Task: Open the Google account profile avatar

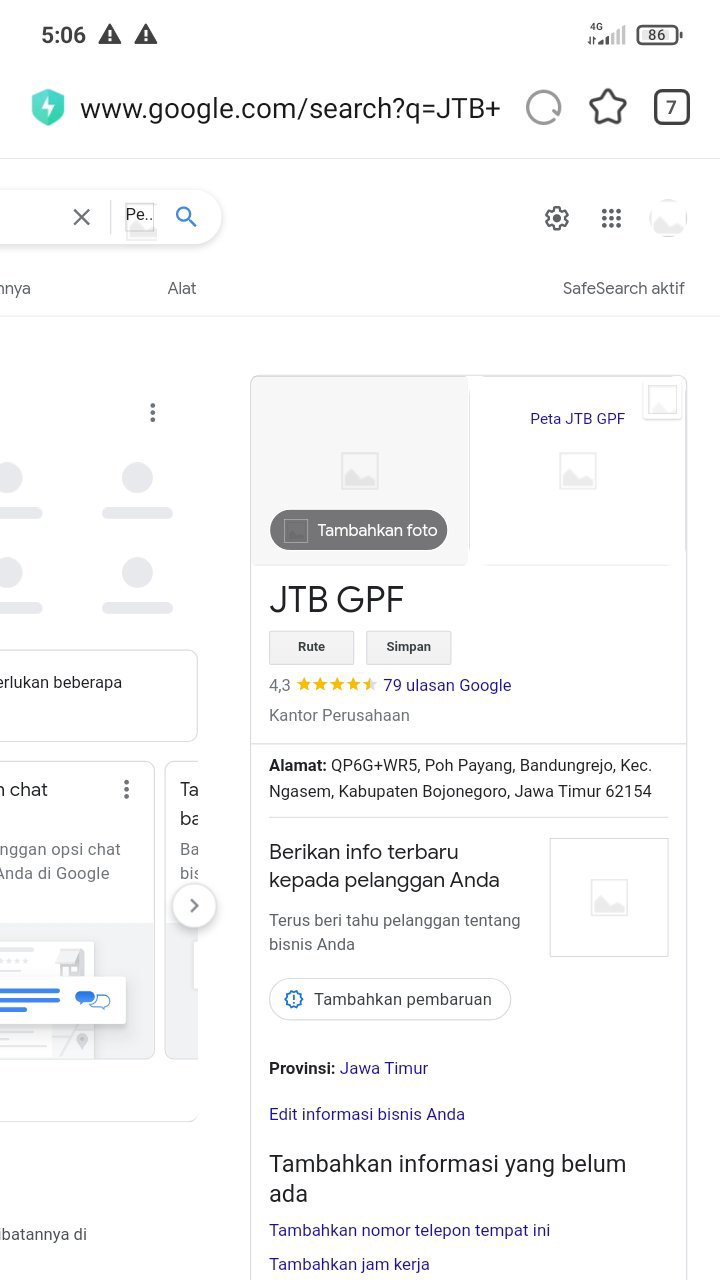Action: click(x=667, y=218)
